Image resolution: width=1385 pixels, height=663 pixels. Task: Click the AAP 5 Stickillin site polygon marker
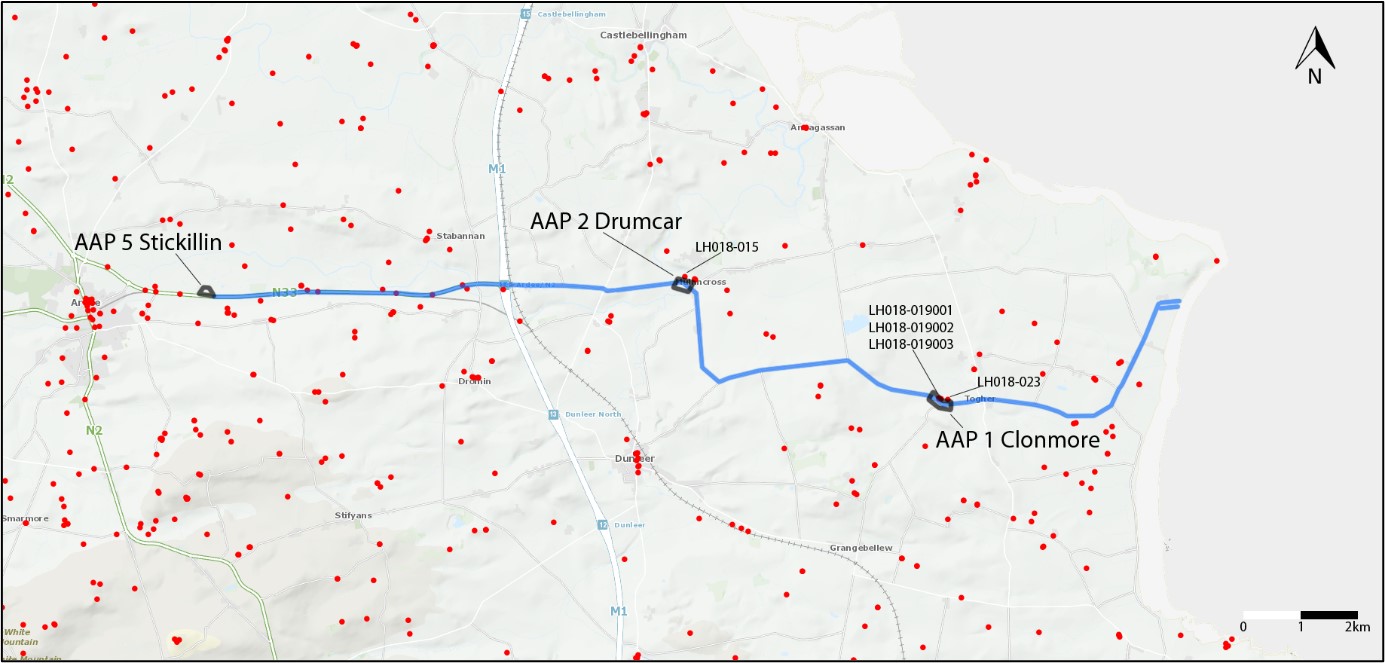pos(206,291)
